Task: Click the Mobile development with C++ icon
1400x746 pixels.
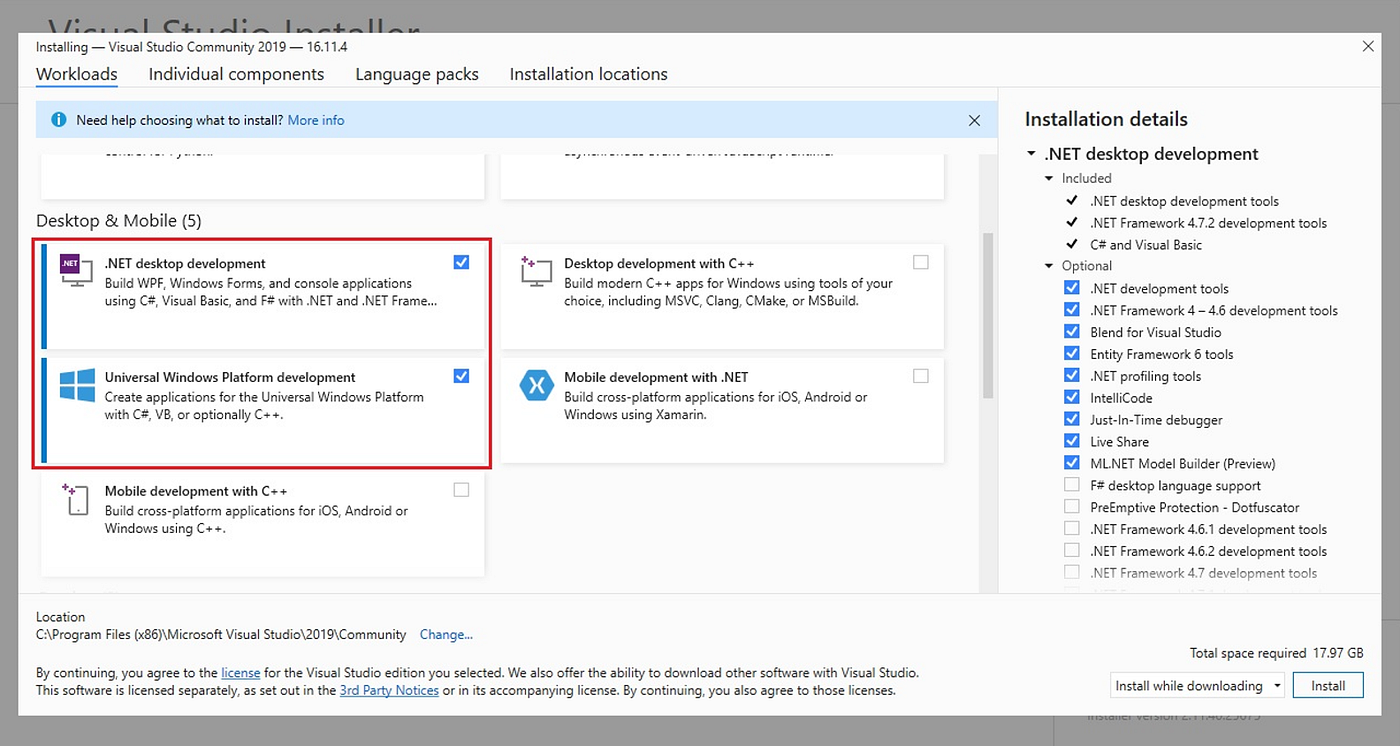Action: point(77,499)
